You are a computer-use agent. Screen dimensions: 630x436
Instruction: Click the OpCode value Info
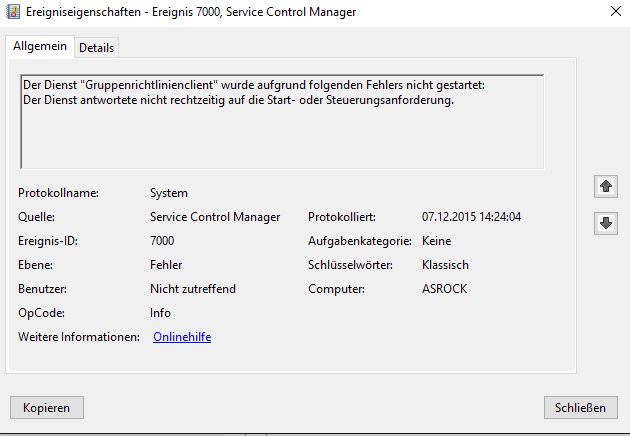pos(160,313)
